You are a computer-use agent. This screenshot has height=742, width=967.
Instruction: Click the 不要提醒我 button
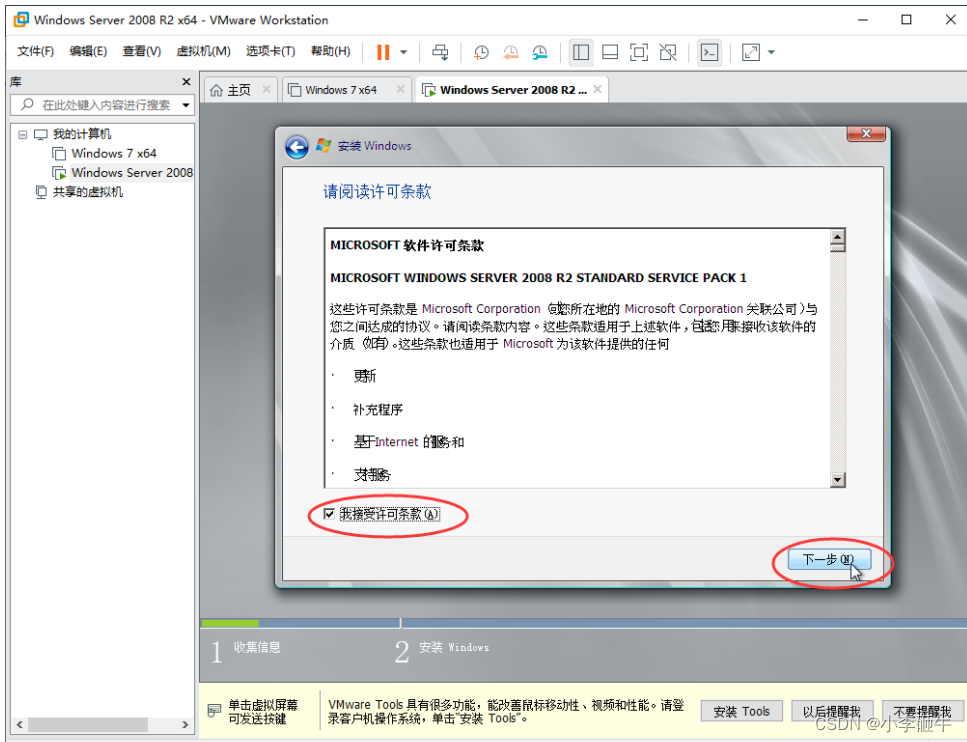click(923, 711)
